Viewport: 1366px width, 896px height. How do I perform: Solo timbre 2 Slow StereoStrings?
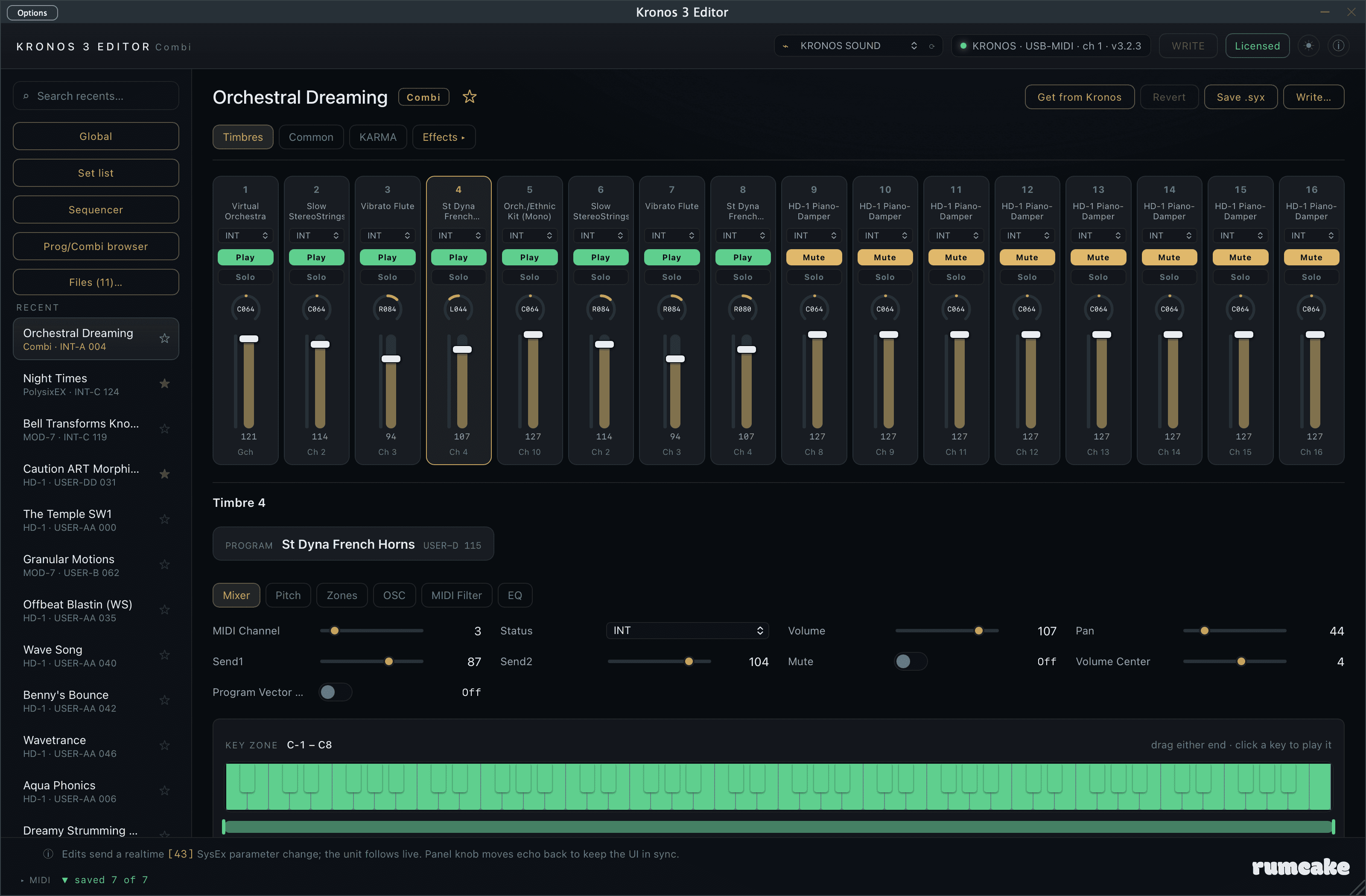[x=316, y=277]
